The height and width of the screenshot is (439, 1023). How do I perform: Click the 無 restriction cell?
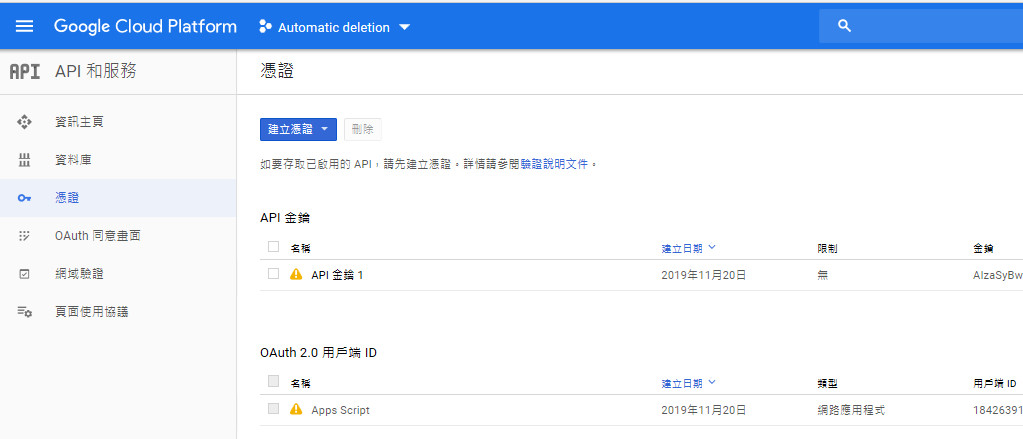[822, 275]
